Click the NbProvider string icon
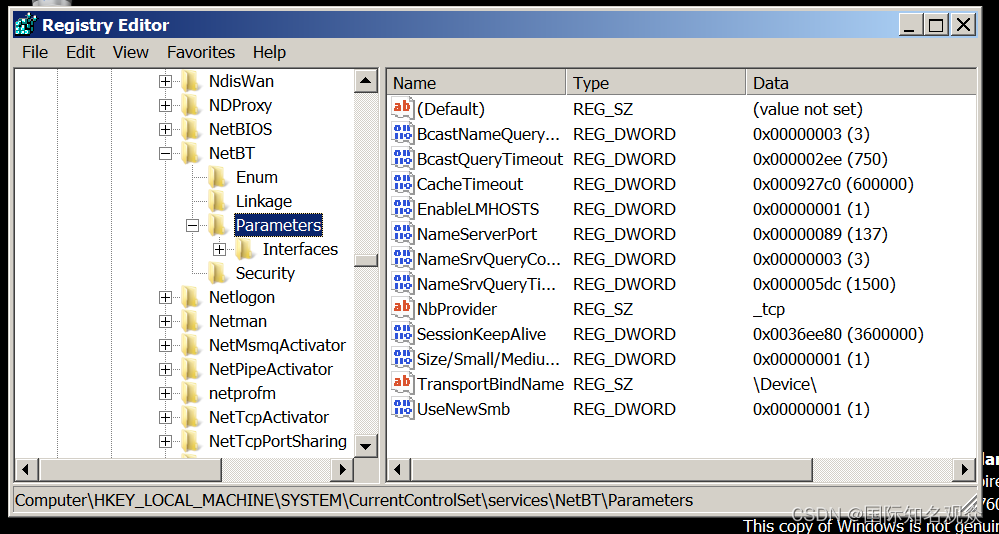999x534 pixels. point(402,309)
